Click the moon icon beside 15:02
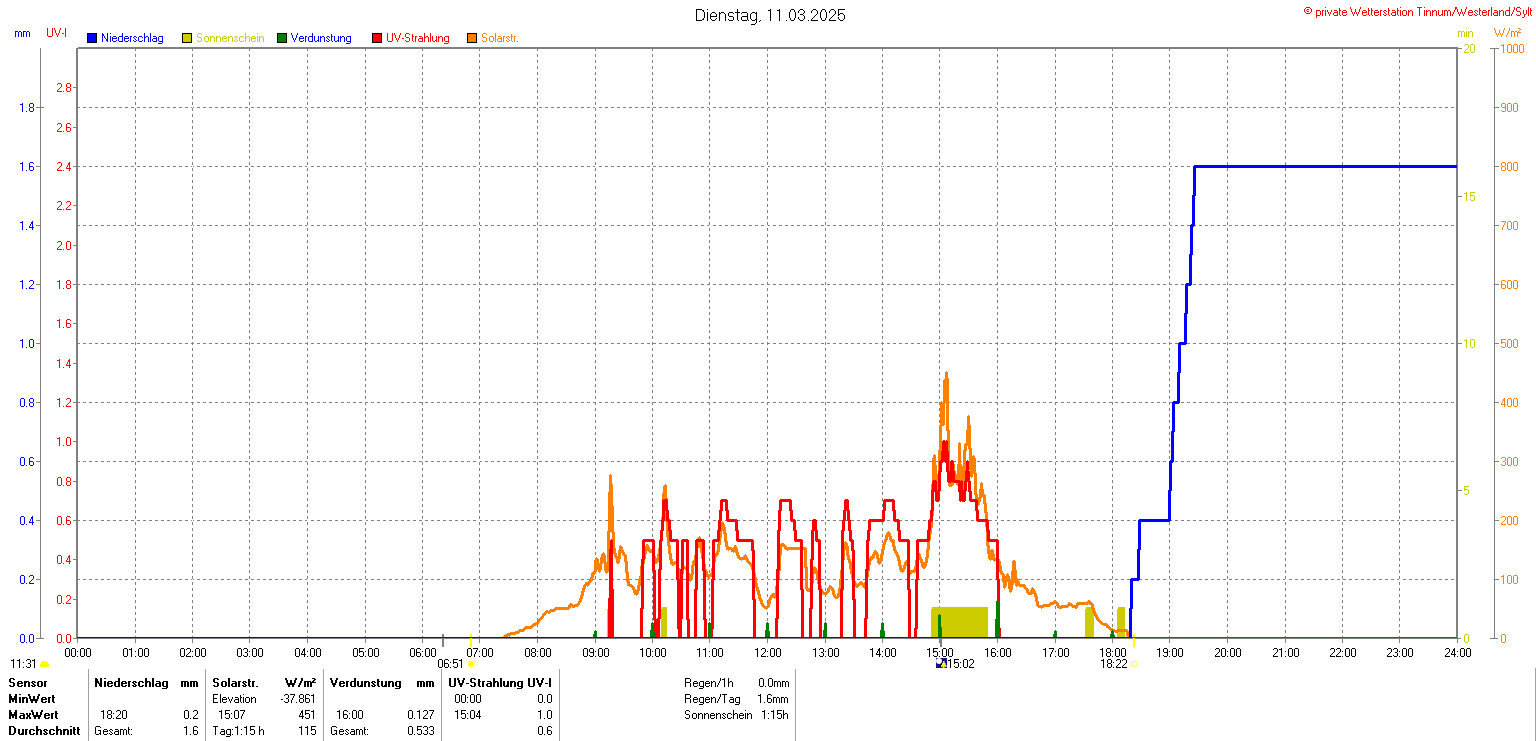Screen dimensions: 1536x741 click(x=940, y=663)
